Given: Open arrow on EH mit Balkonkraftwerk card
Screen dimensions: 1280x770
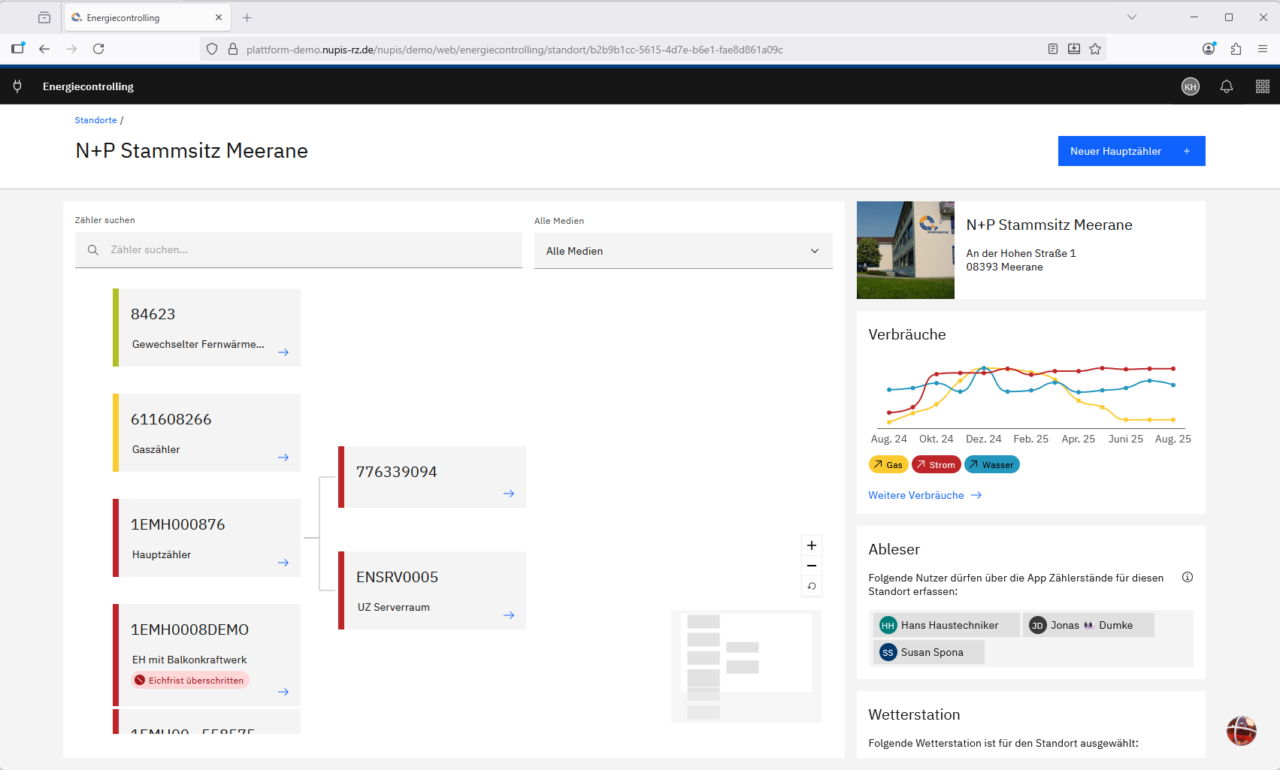Looking at the screenshot, I should (283, 692).
